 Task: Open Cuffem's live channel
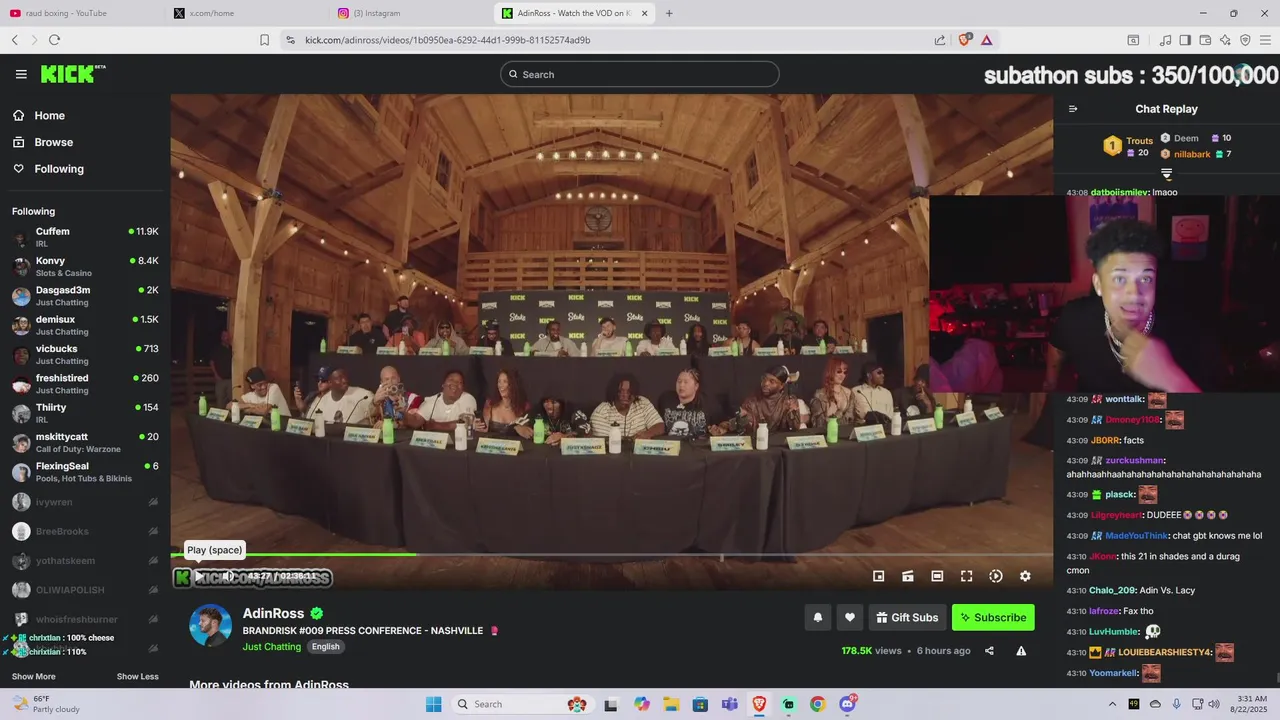[85, 237]
